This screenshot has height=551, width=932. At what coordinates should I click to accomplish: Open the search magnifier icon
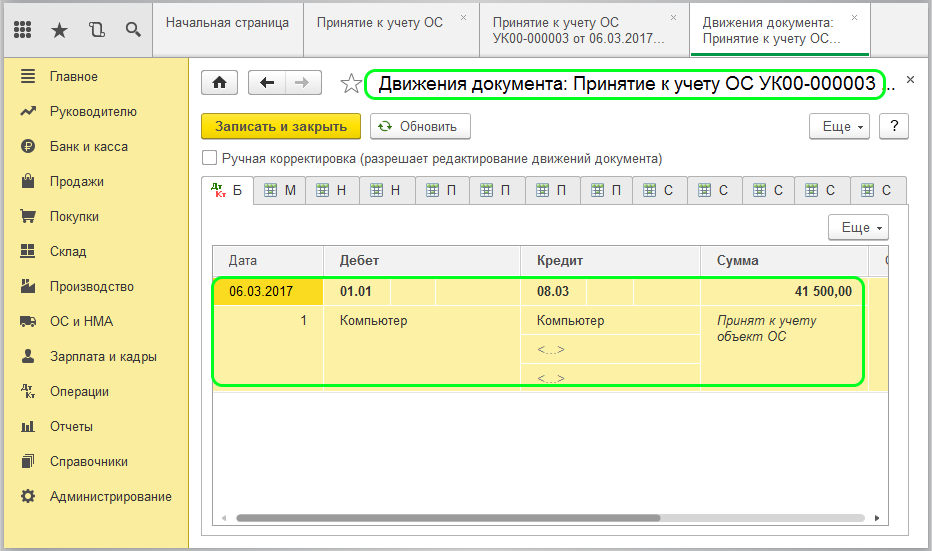(x=133, y=29)
